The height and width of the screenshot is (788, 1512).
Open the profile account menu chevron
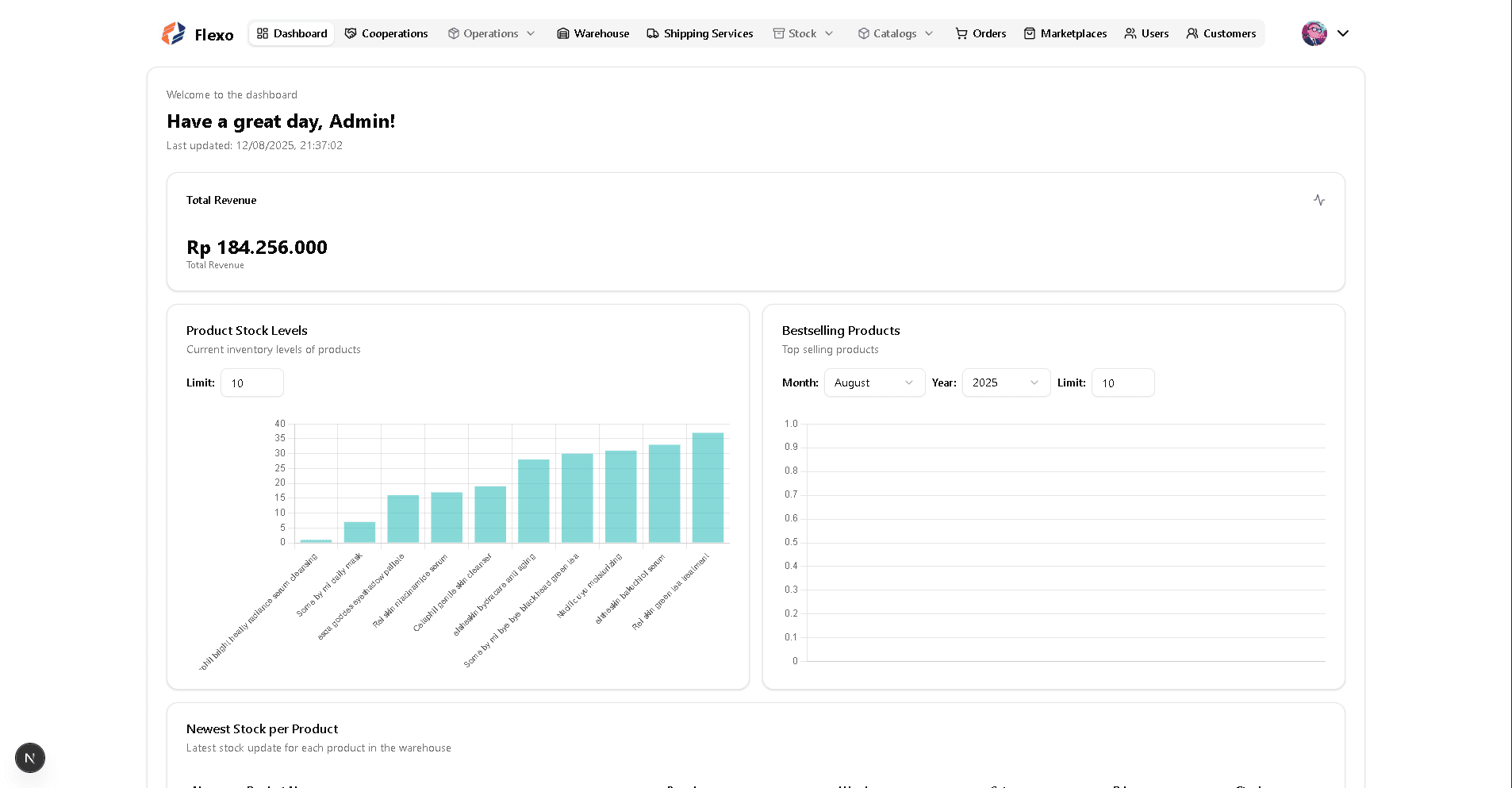1343,33
